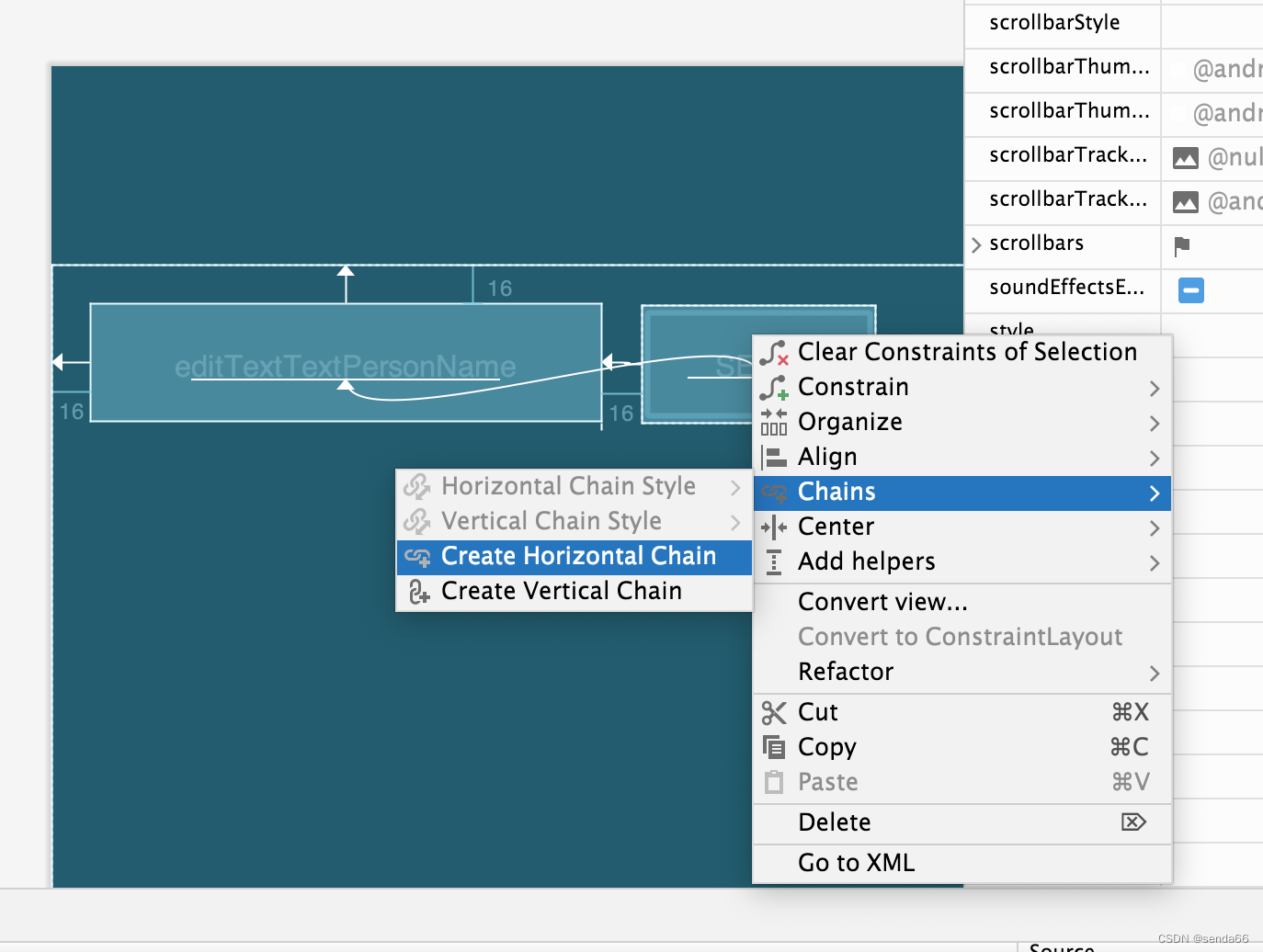Click the second scrollbarTrack image resource icon
Viewport: 1263px width, 952px height.
(x=1186, y=202)
